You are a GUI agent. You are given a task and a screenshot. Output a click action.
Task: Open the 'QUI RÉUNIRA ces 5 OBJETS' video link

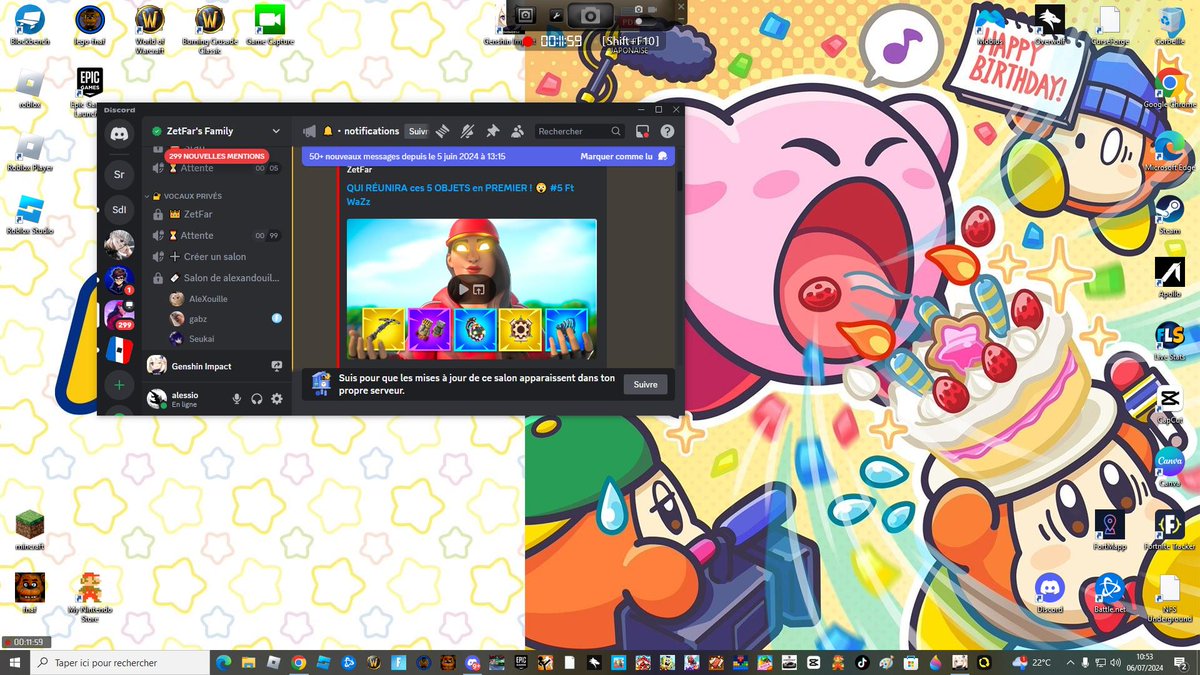pyautogui.click(x=460, y=194)
